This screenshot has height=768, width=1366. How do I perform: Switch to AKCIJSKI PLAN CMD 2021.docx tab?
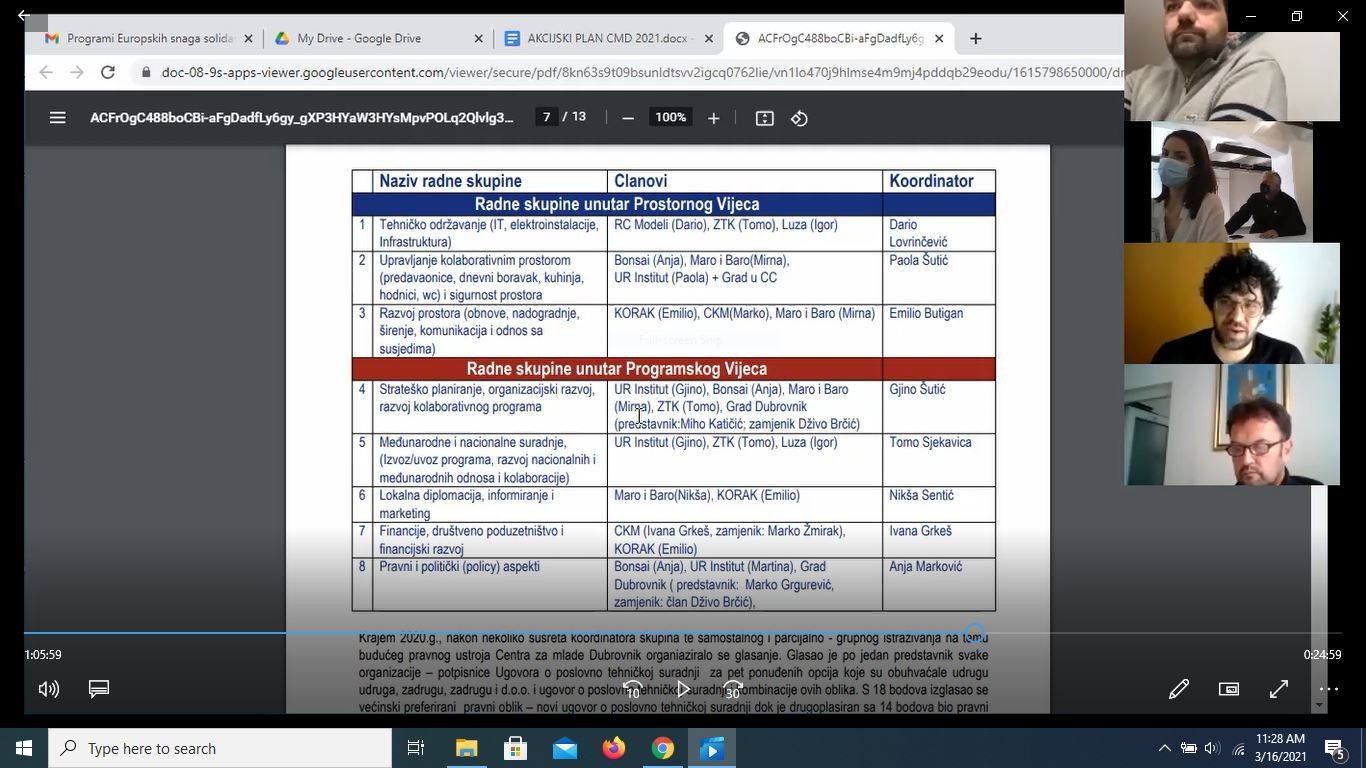607,38
